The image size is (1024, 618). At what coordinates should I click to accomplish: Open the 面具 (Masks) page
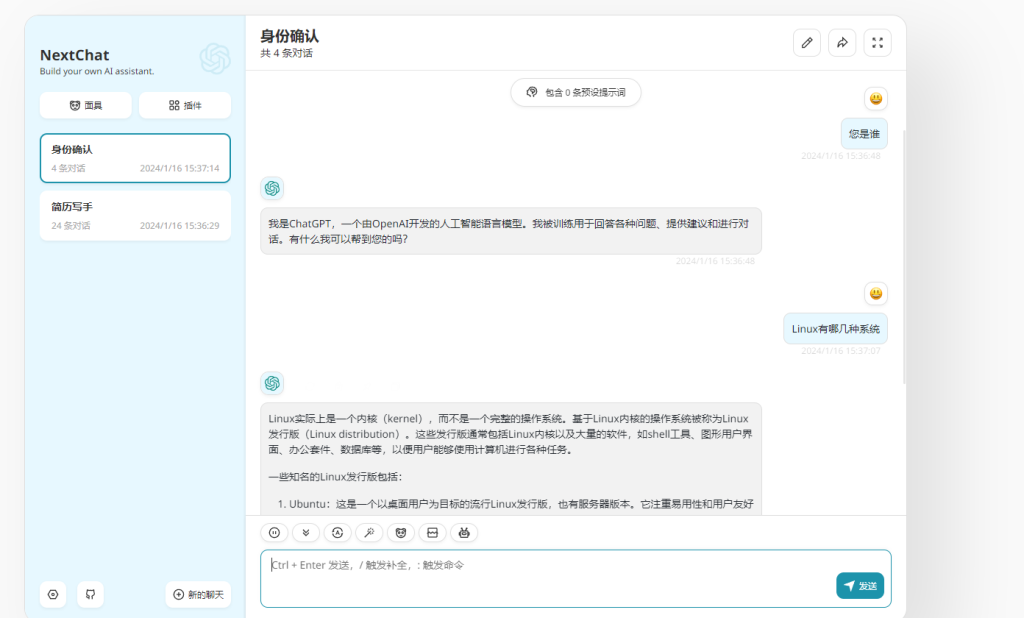click(x=86, y=105)
